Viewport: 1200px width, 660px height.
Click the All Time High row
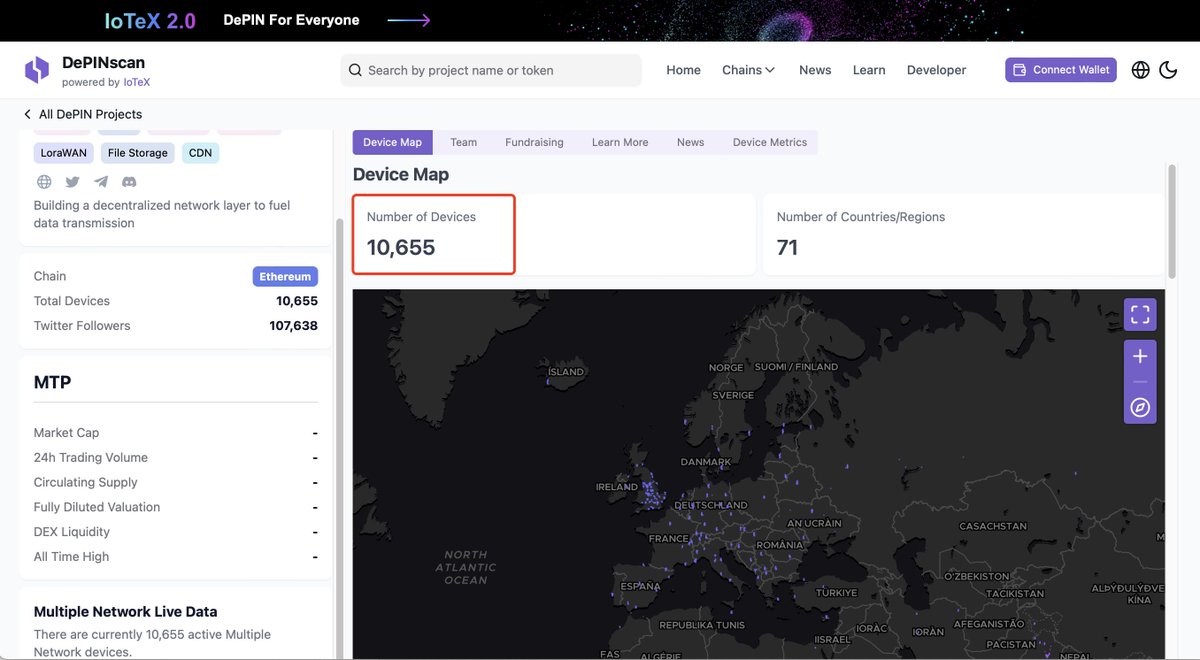coord(175,557)
